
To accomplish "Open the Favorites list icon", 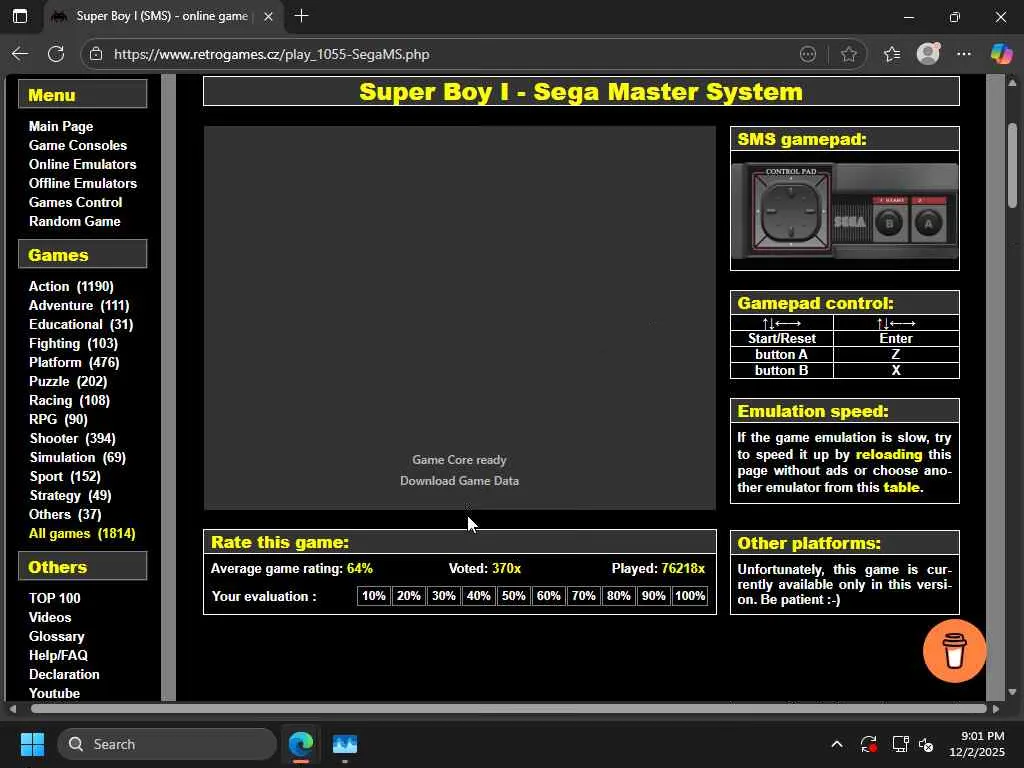I will (891, 54).
